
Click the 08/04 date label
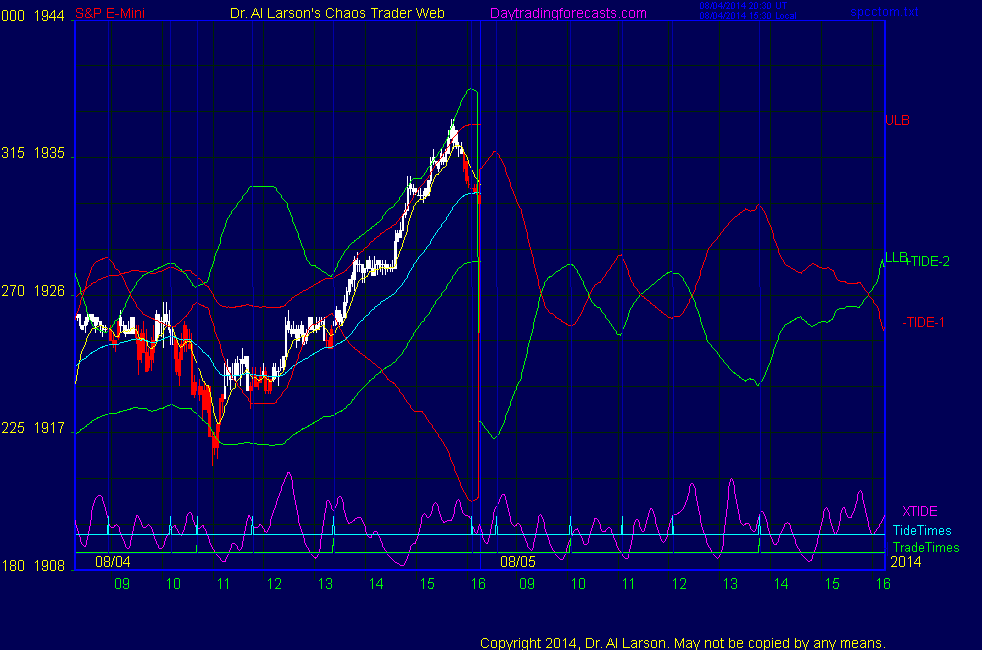pyautogui.click(x=113, y=562)
